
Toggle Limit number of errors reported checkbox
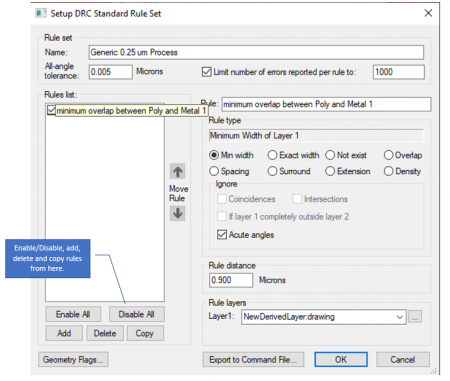(x=207, y=72)
